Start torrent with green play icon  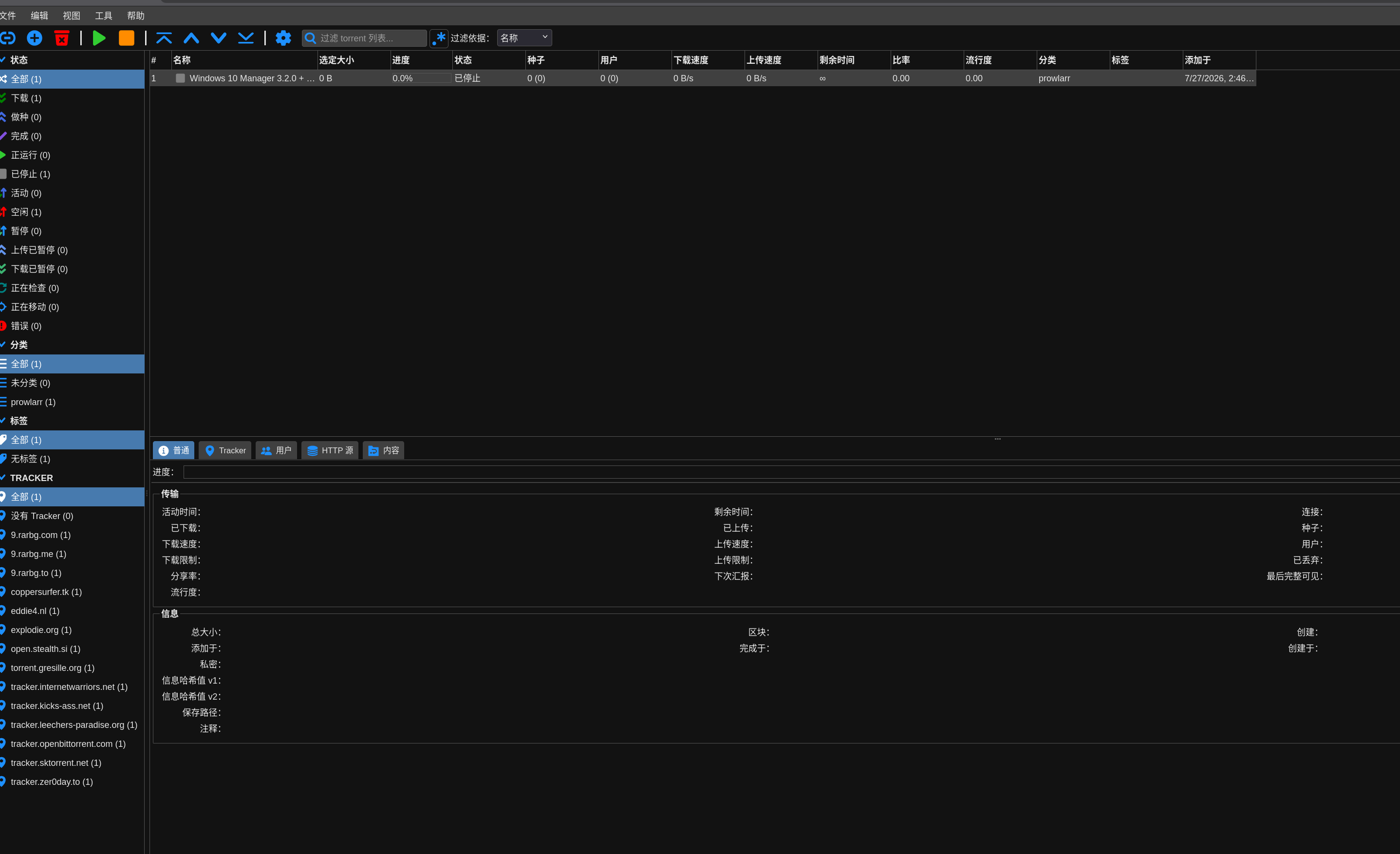99,38
